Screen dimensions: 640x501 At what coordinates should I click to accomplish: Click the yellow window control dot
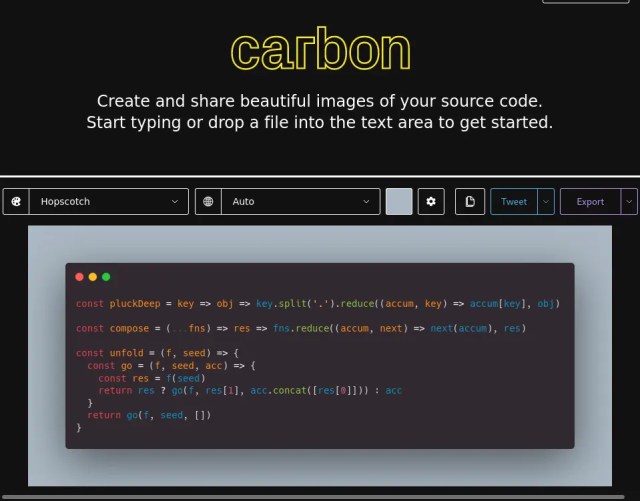[x=93, y=277]
